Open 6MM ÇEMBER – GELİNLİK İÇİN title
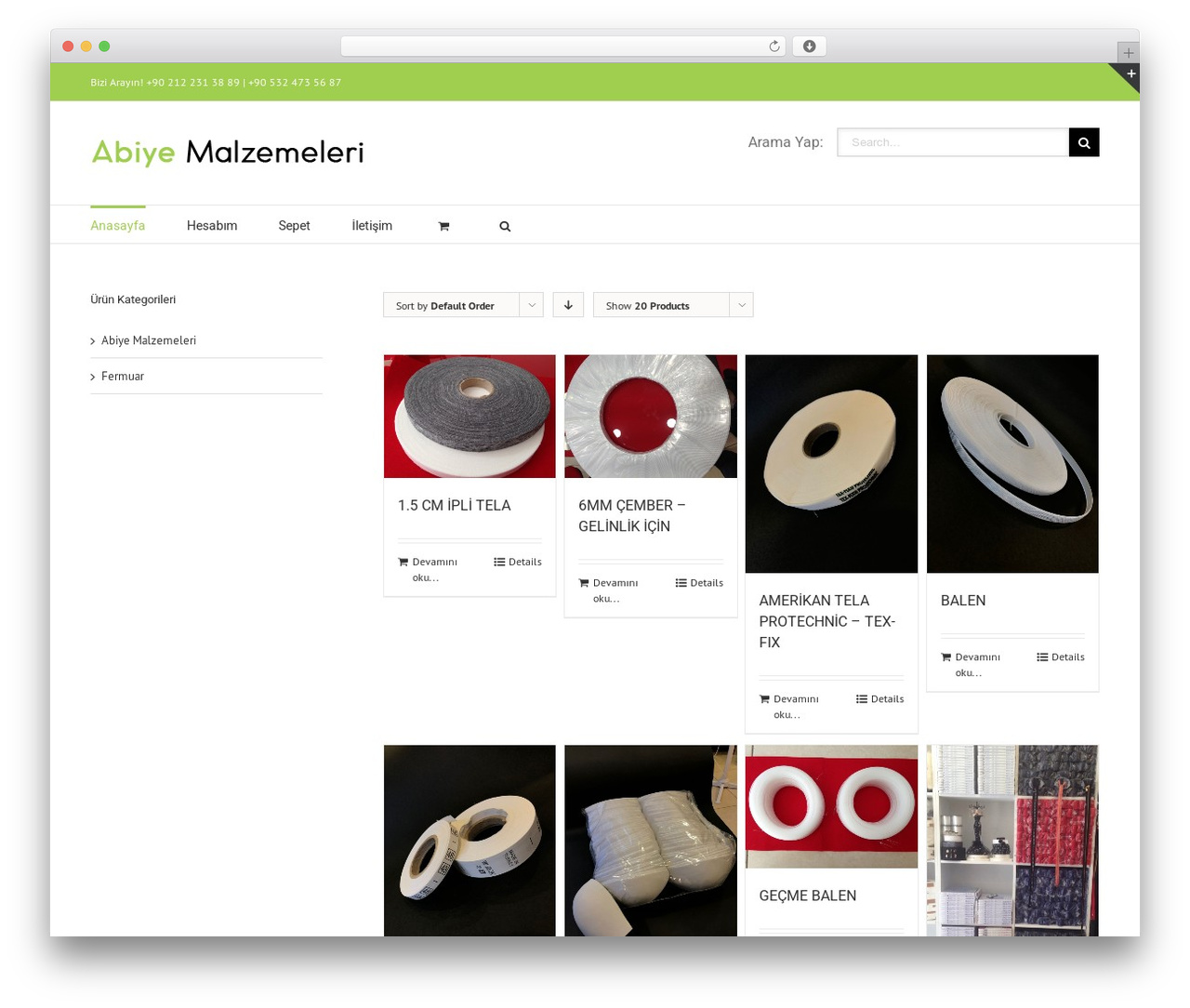Viewport: 1190px width, 1008px height. 632,515
